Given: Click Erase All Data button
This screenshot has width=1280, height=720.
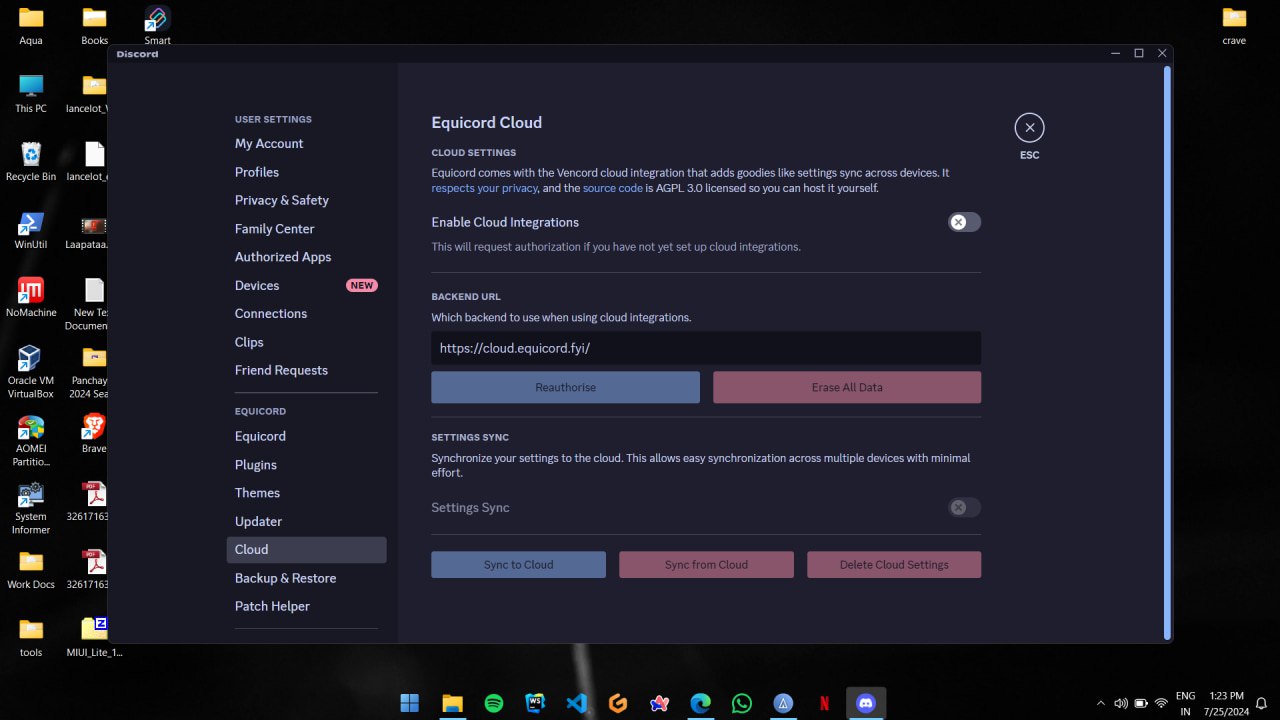Looking at the screenshot, I should tap(847, 387).
